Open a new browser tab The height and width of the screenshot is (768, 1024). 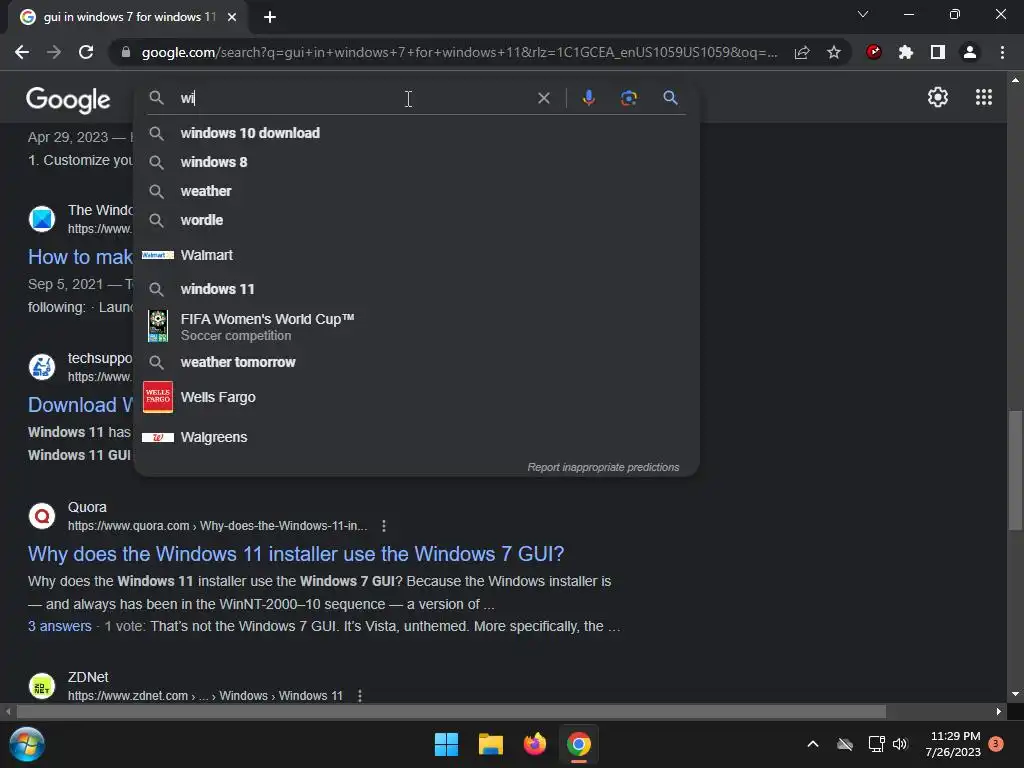pos(270,17)
